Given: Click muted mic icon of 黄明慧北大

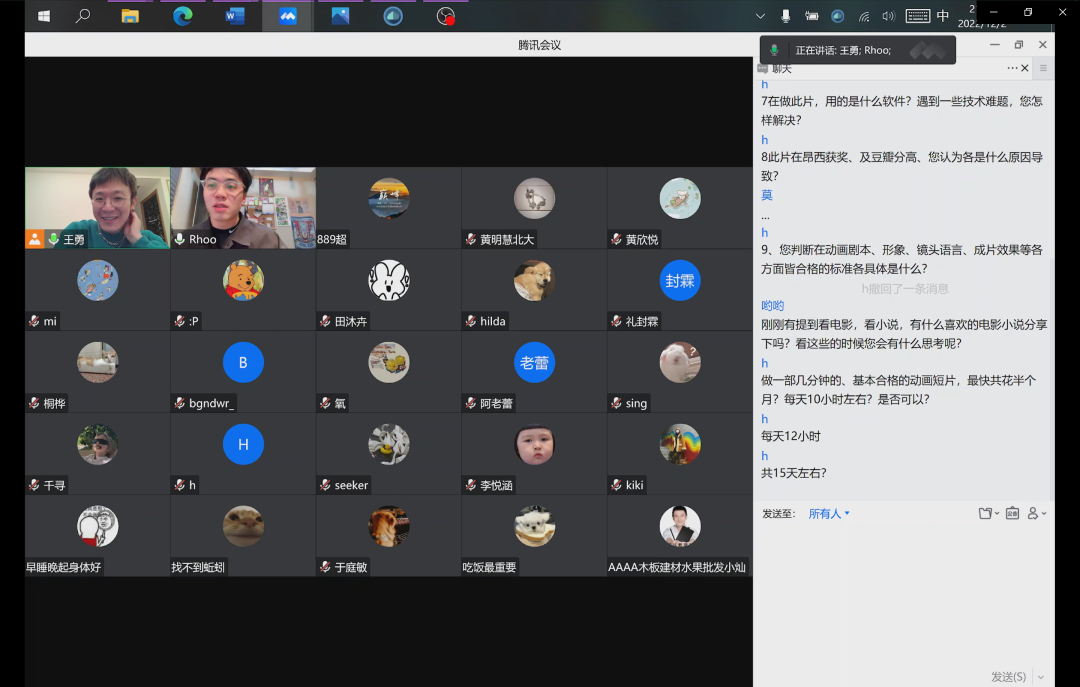Looking at the screenshot, I should click(470, 239).
